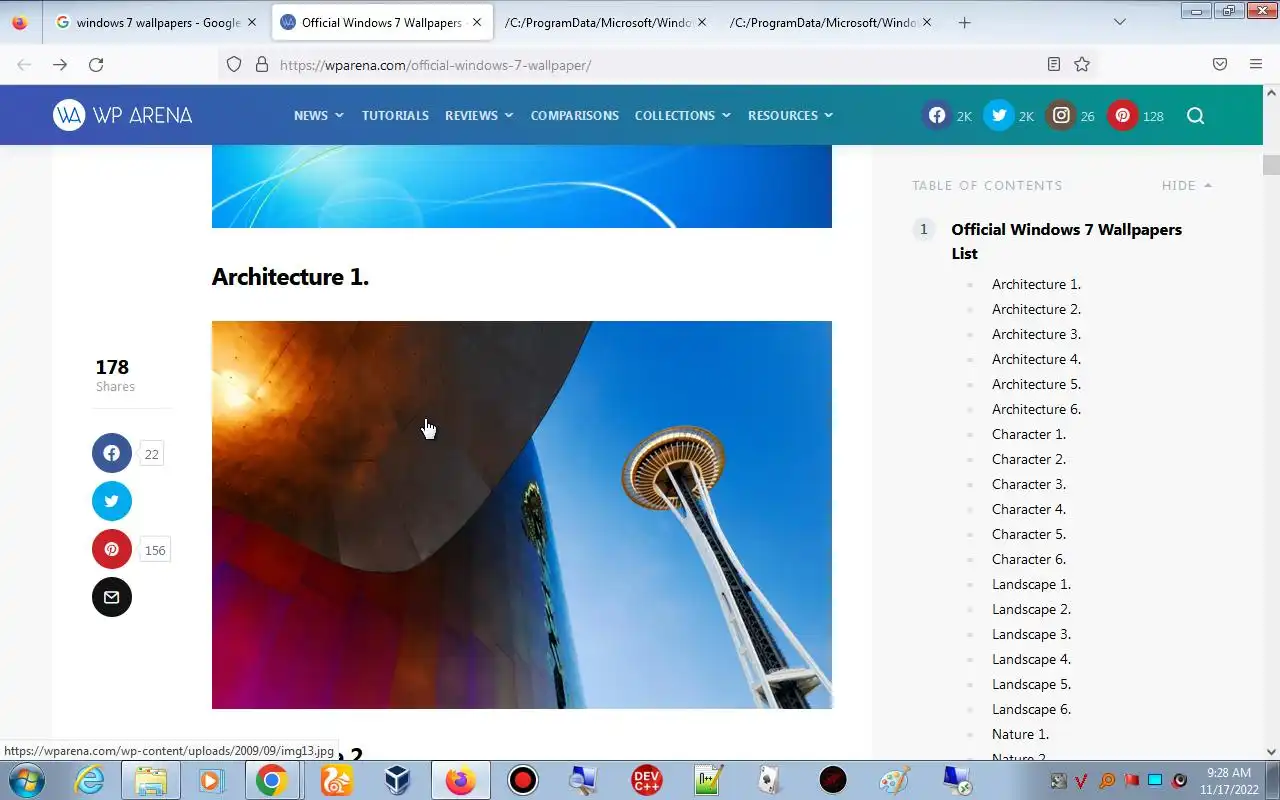Open the WP Arena Instagram page icon
The image size is (1280, 800).
1061,115
